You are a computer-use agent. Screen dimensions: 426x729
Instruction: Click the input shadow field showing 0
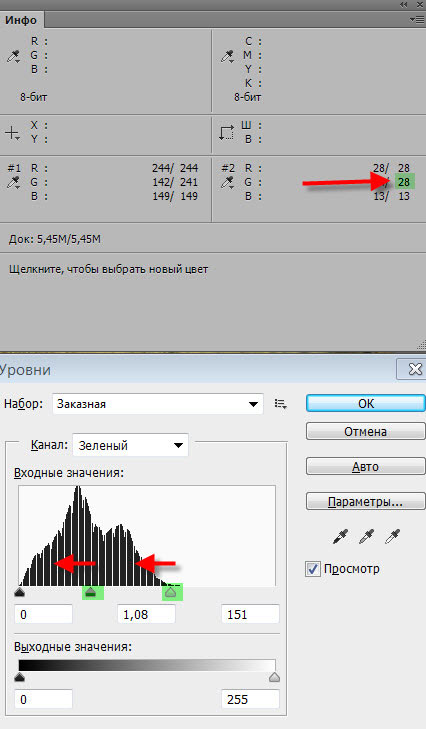[44, 614]
